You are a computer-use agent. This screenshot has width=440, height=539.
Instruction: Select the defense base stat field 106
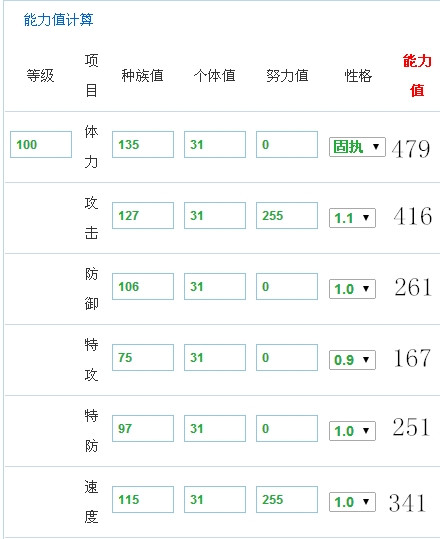(x=143, y=286)
